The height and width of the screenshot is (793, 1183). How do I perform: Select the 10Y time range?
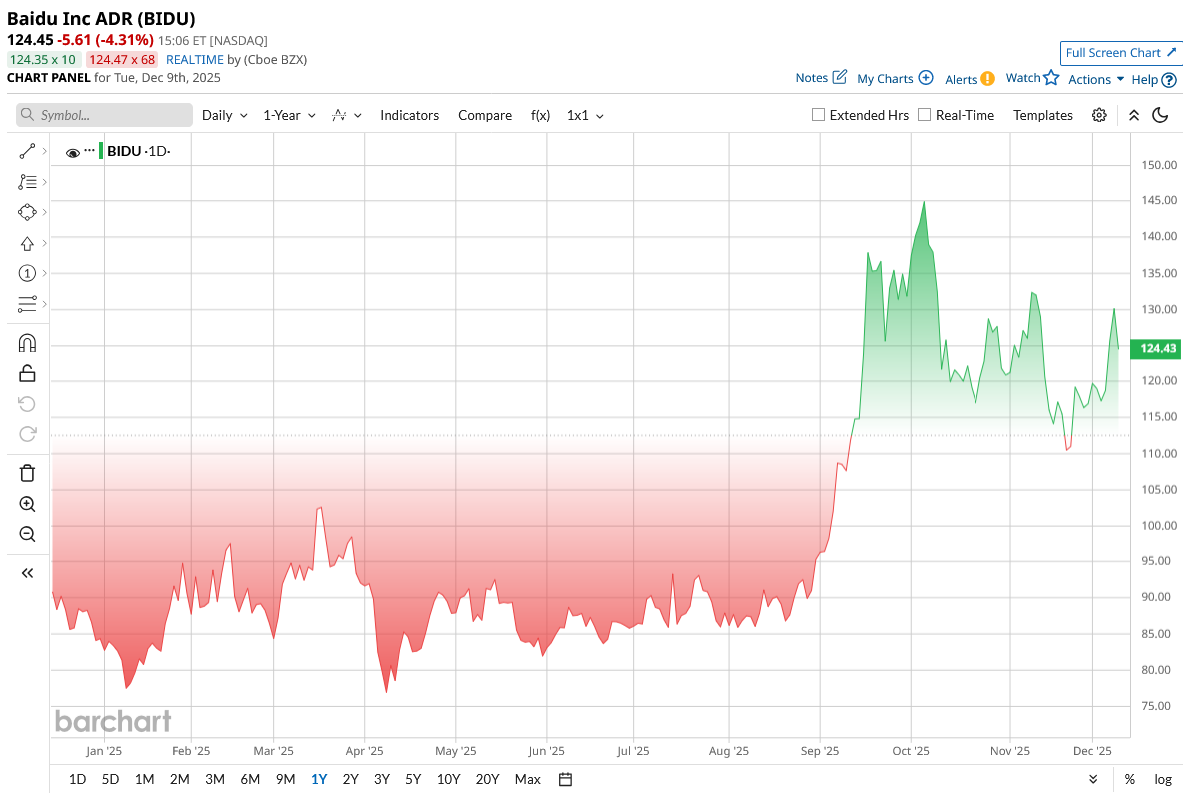click(448, 779)
